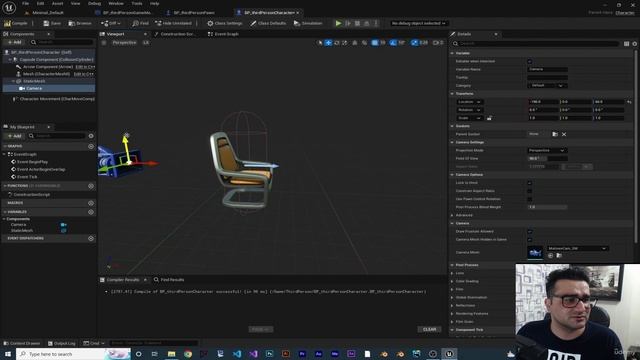Open the Projection Mode dropdown
This screenshot has height=360, width=640.
pos(547,150)
